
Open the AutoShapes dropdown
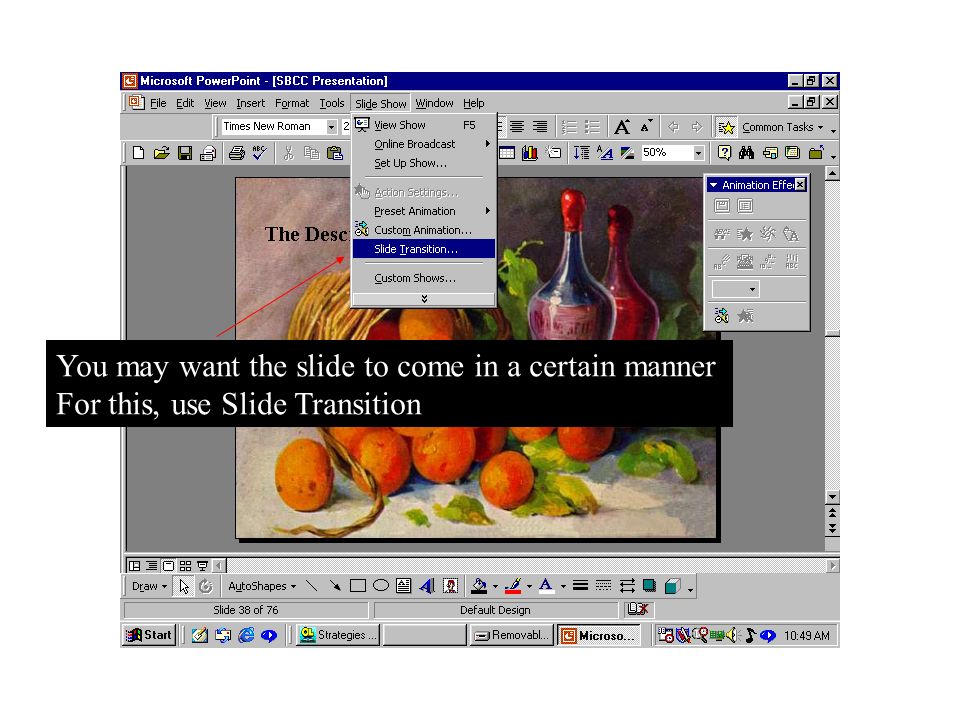pos(262,587)
